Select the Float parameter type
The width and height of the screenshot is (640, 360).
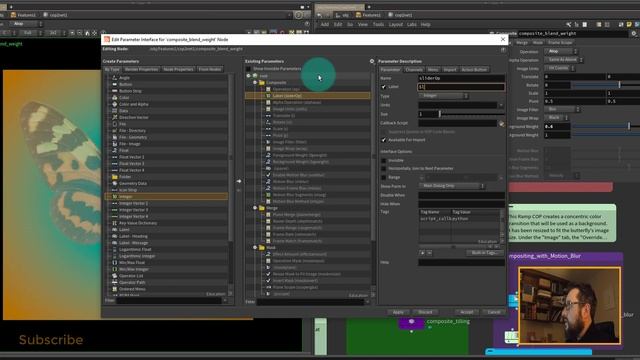click(x=124, y=150)
